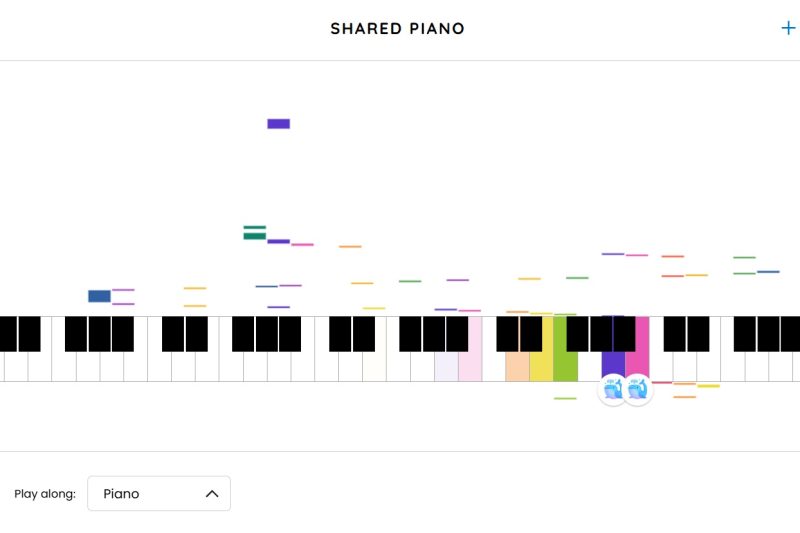This screenshot has height=533, width=800.
Task: Open the Play along instrument dropdown
Action: [159, 494]
